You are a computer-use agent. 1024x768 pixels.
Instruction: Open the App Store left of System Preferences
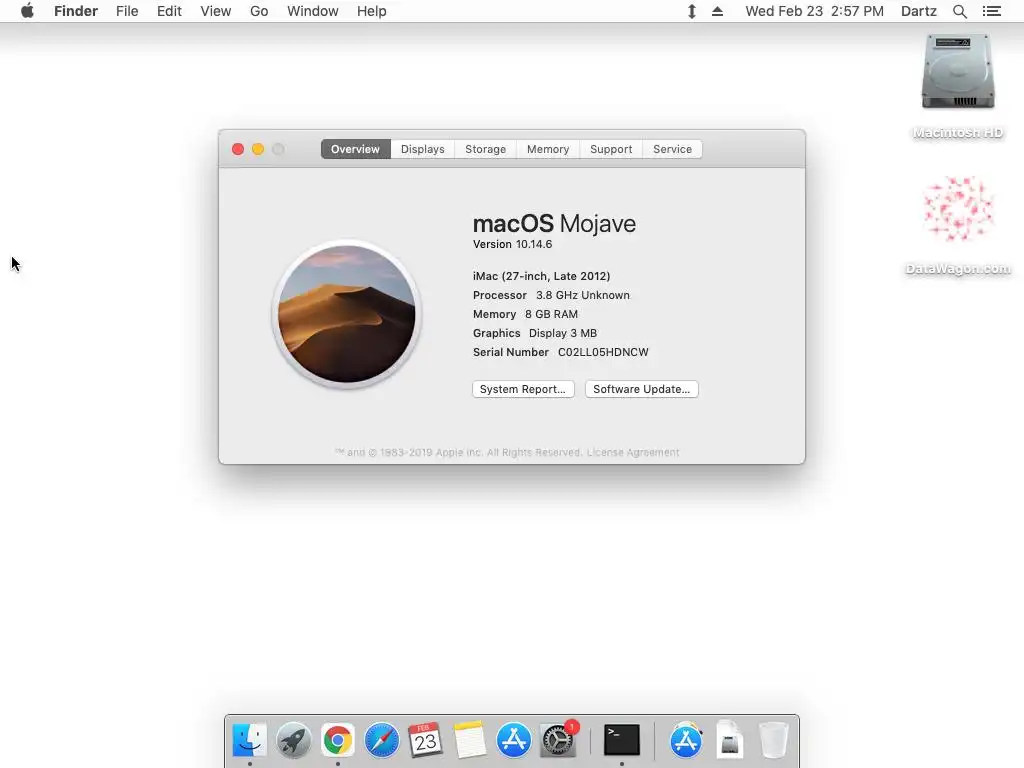(x=513, y=740)
